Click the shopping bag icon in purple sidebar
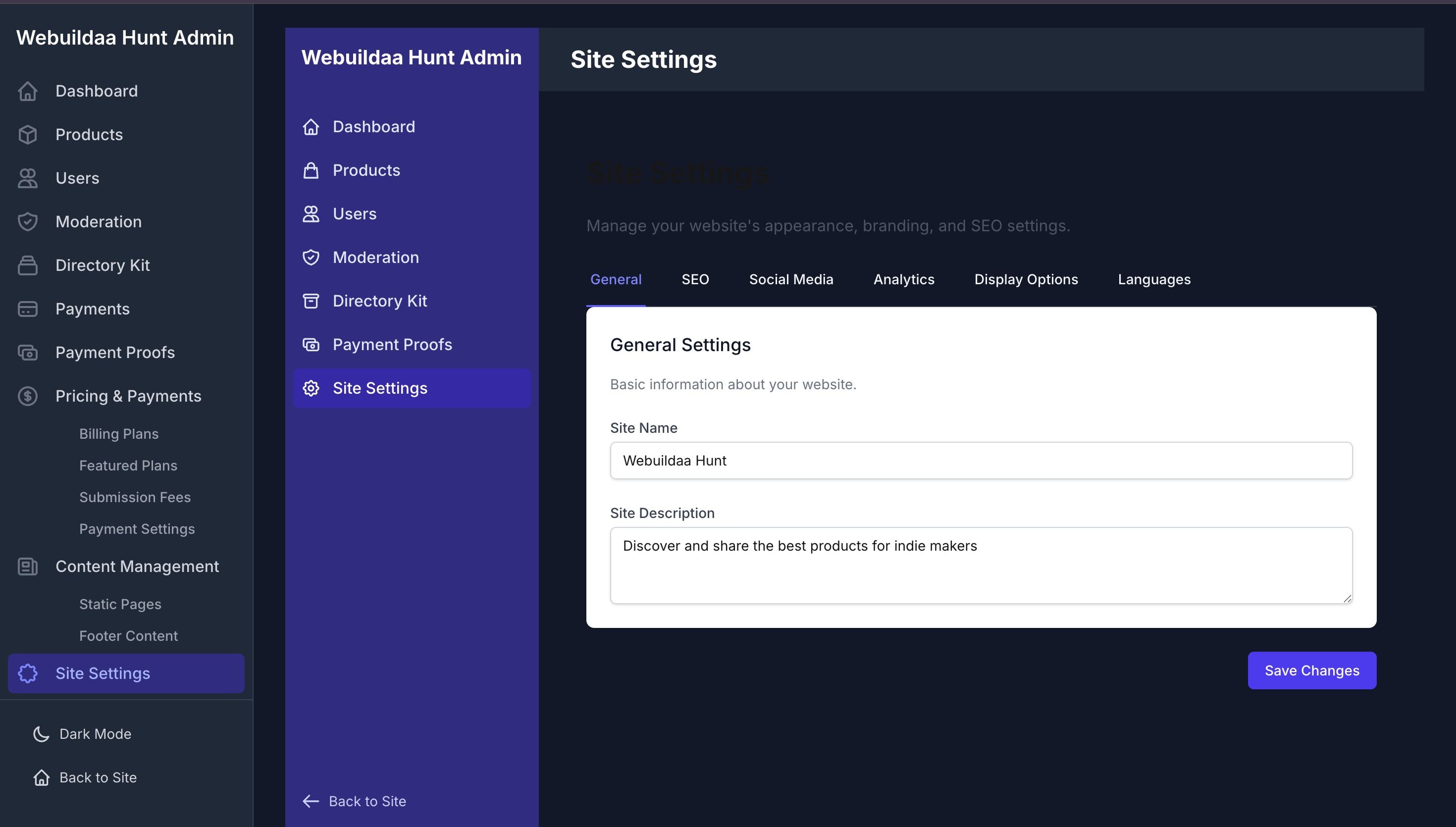Screen dimensions: 1456x827 pyautogui.click(x=311, y=170)
